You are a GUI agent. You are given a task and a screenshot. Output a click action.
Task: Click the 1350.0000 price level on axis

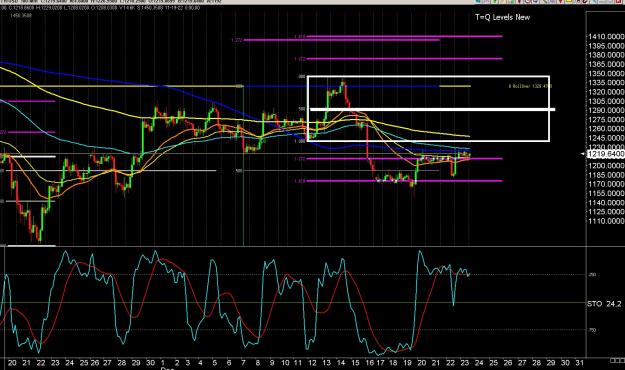[606, 74]
